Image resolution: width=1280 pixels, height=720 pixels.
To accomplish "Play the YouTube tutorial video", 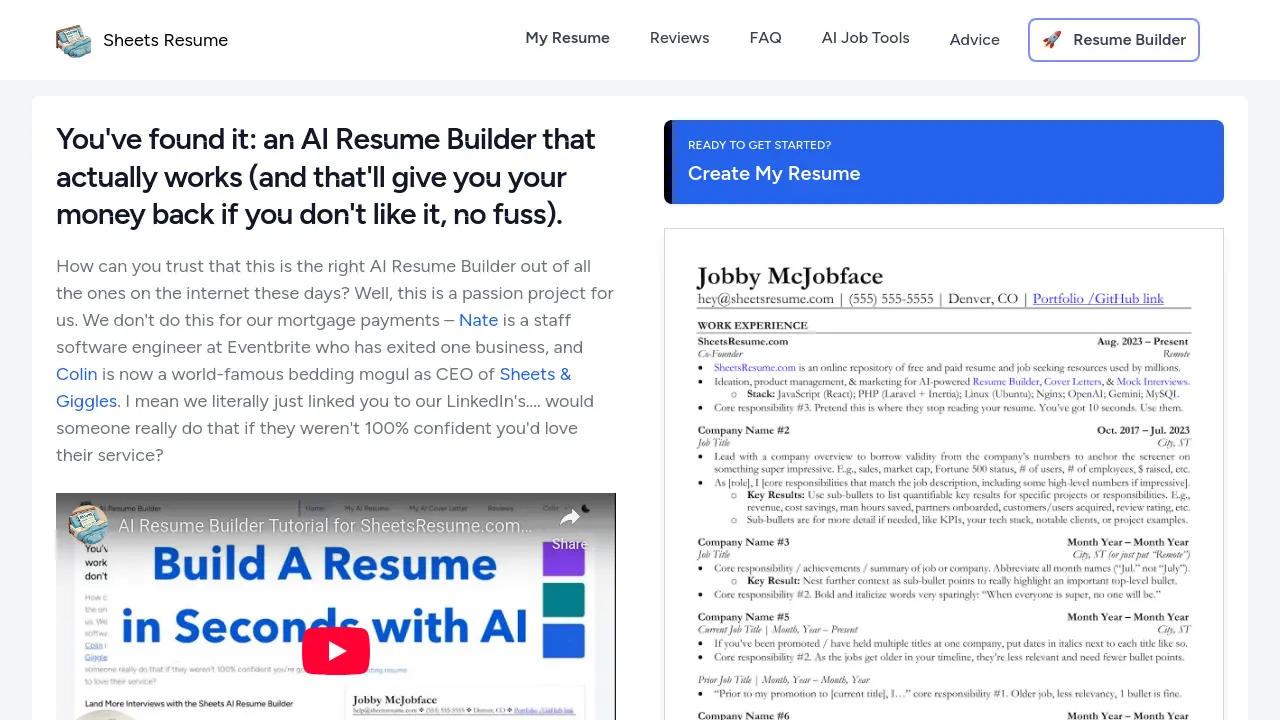I will 336,651.
